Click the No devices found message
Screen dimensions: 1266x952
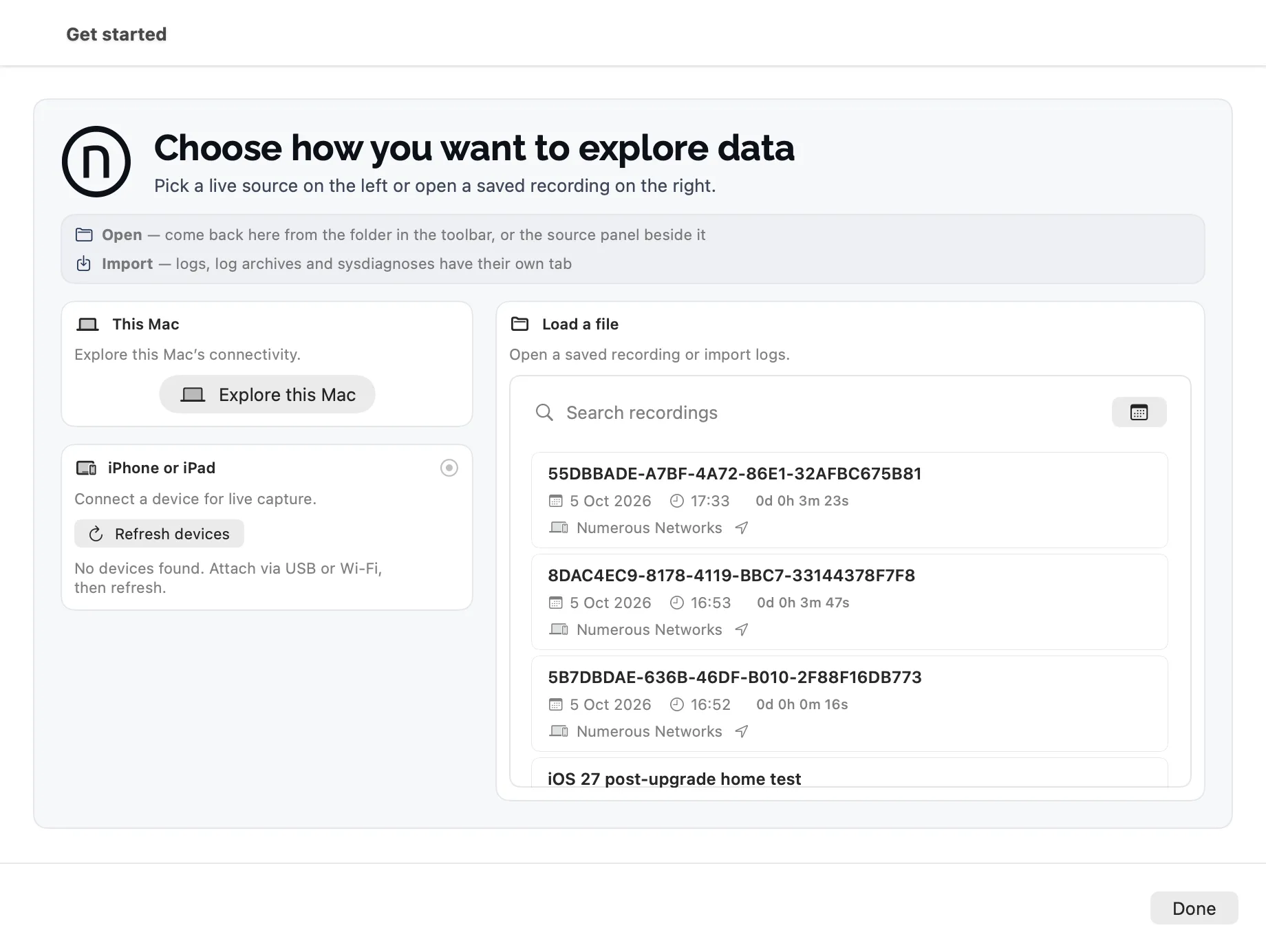228,578
